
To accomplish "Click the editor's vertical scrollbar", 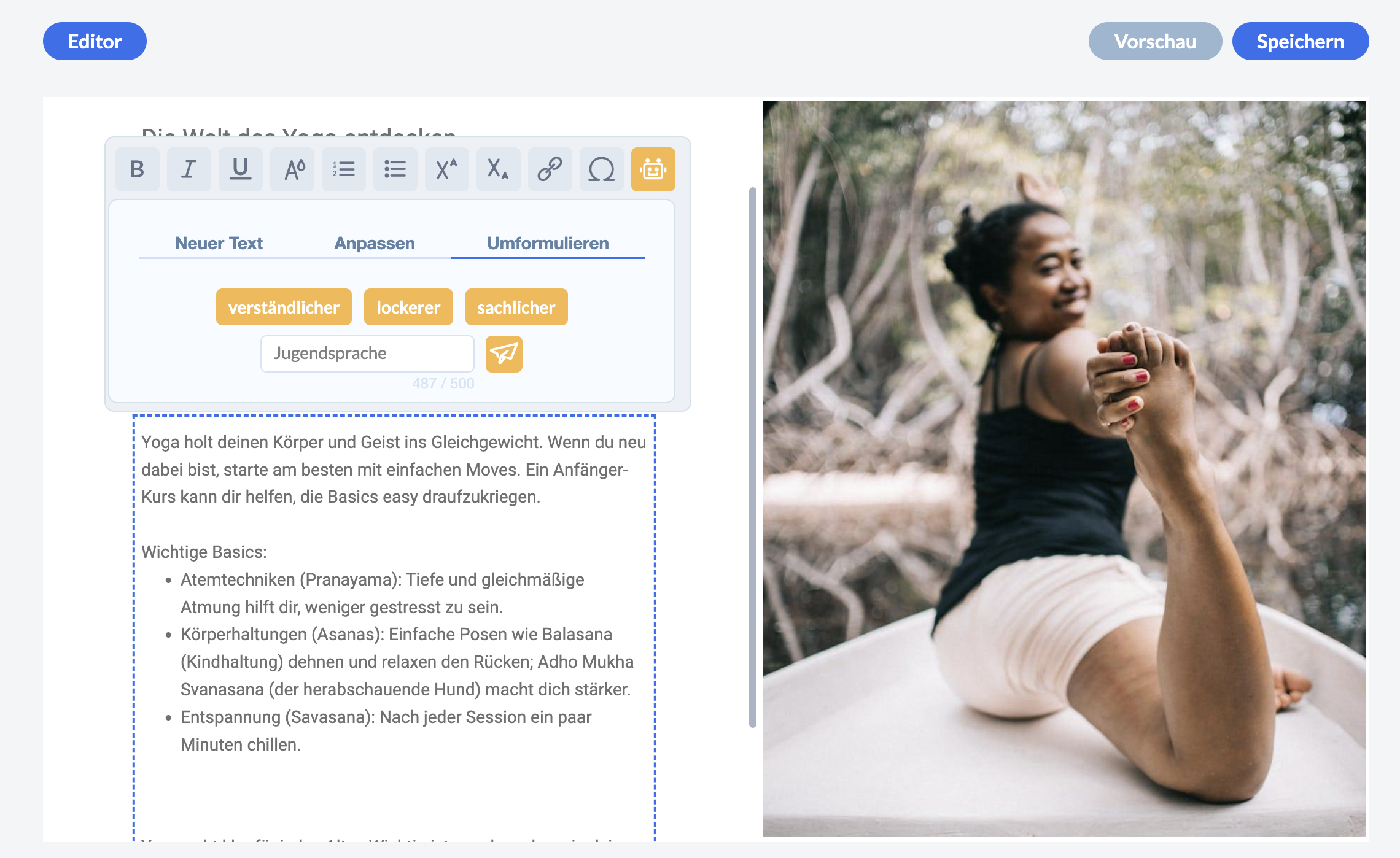I will 752,457.
